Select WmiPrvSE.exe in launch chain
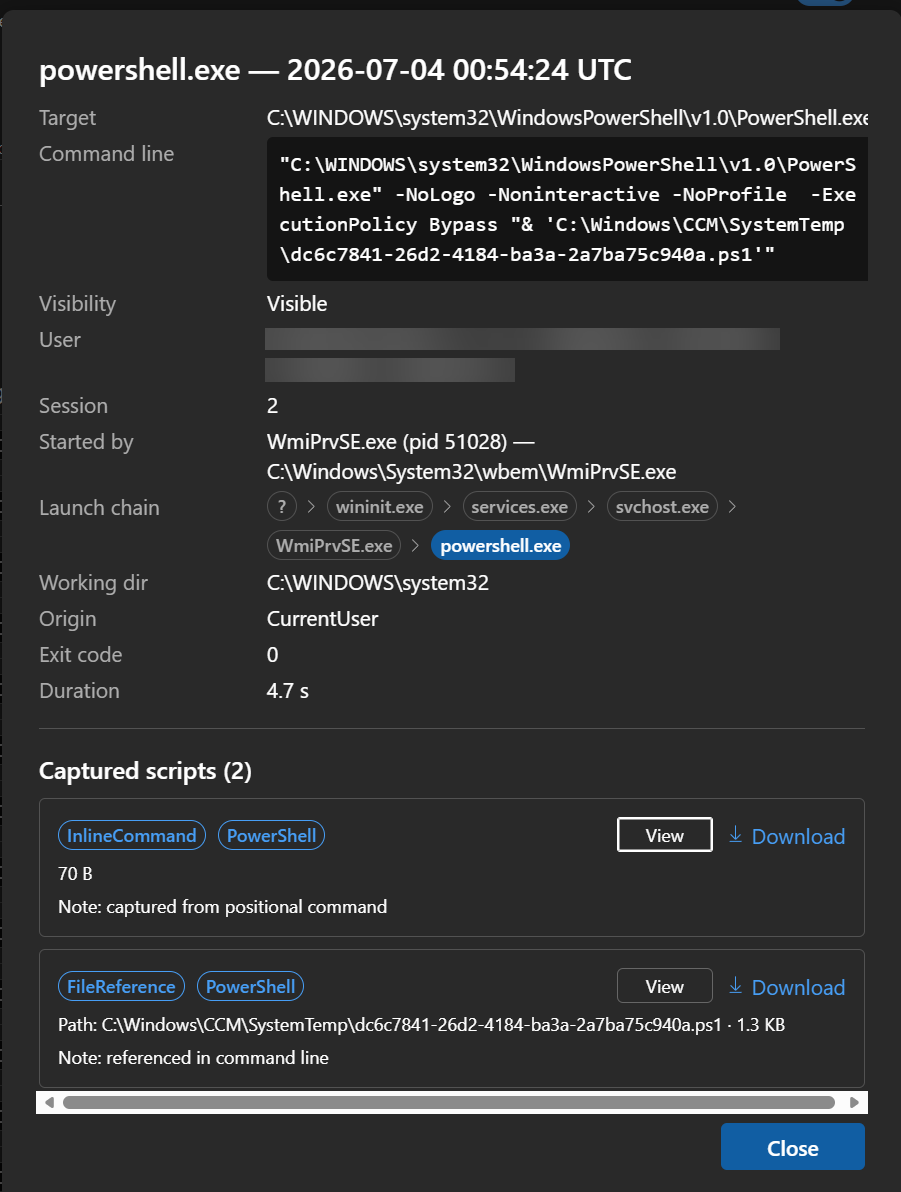901x1192 pixels. point(334,545)
